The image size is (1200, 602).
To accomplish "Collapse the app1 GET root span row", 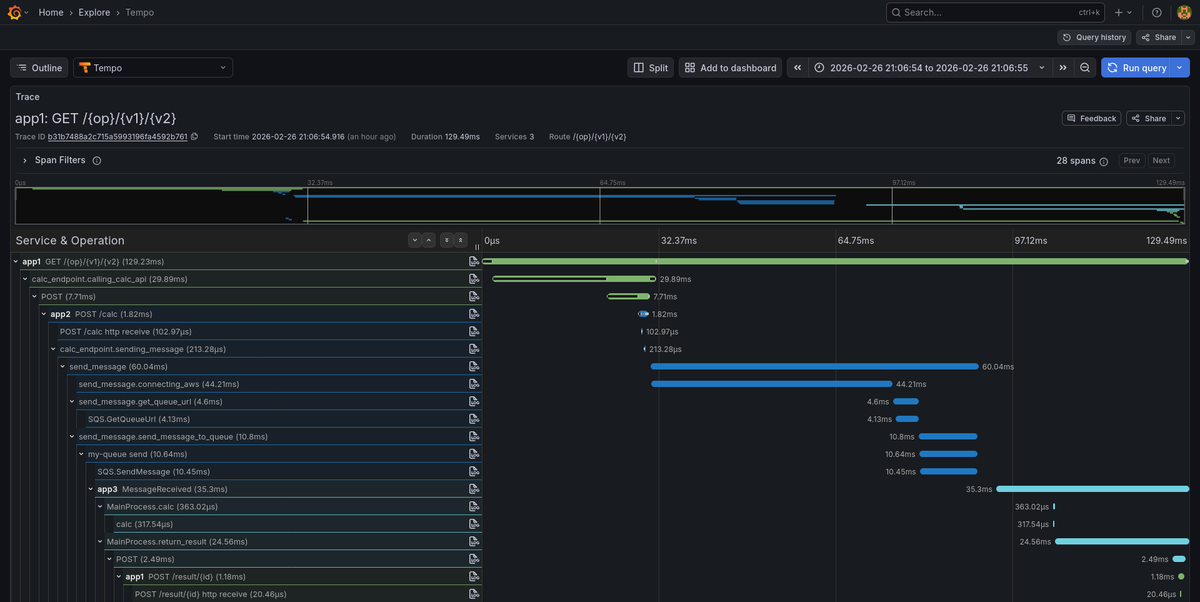I will coord(17,261).
